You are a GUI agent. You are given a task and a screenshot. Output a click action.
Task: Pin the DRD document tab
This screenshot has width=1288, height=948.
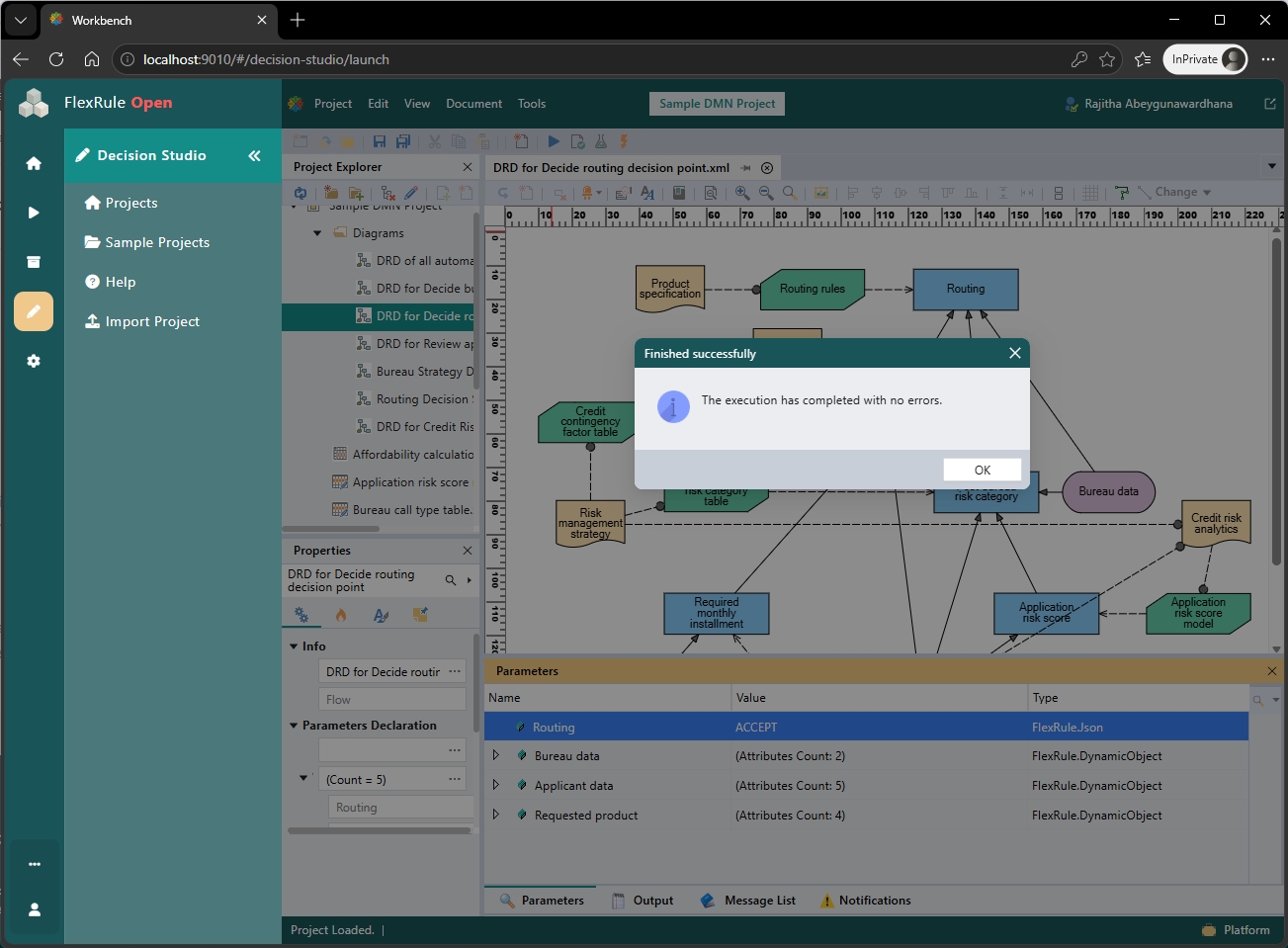click(745, 168)
